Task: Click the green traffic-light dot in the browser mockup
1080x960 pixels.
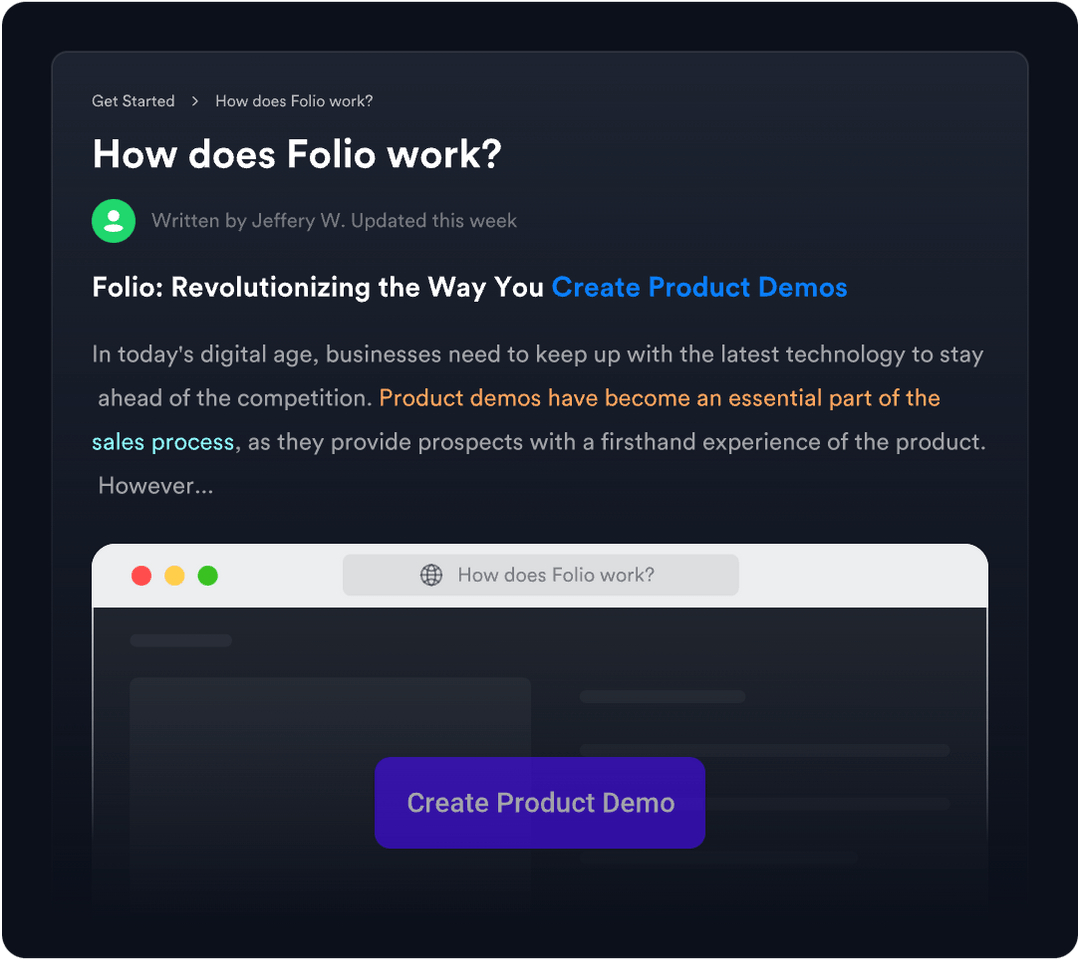Action: 207,575
